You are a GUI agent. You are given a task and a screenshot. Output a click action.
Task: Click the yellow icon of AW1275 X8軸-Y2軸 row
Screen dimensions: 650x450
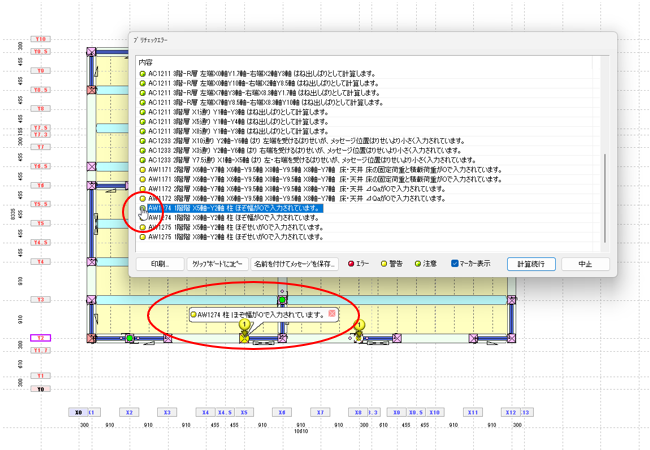[143, 237]
